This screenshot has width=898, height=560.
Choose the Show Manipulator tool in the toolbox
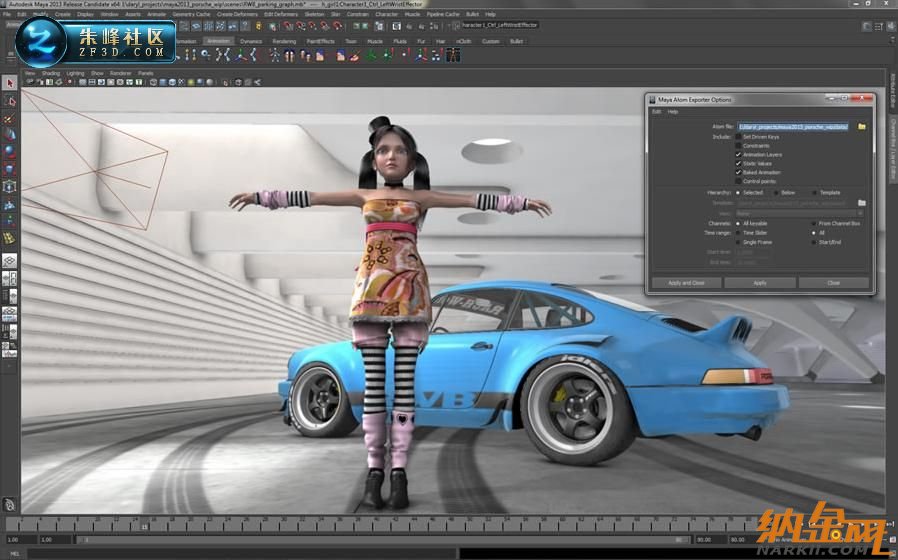click(x=10, y=220)
